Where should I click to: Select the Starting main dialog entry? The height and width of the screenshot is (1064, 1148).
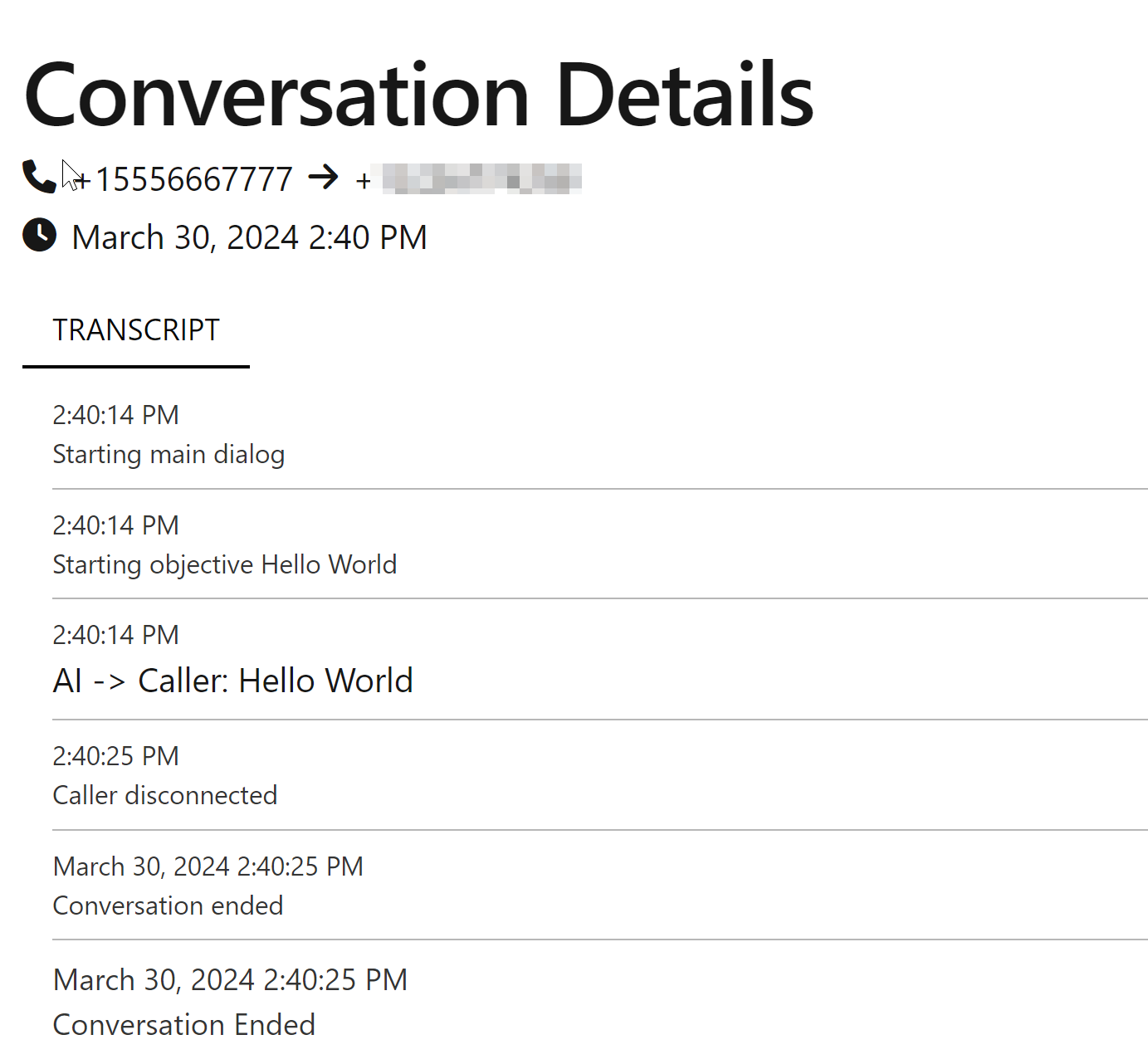pos(169,454)
